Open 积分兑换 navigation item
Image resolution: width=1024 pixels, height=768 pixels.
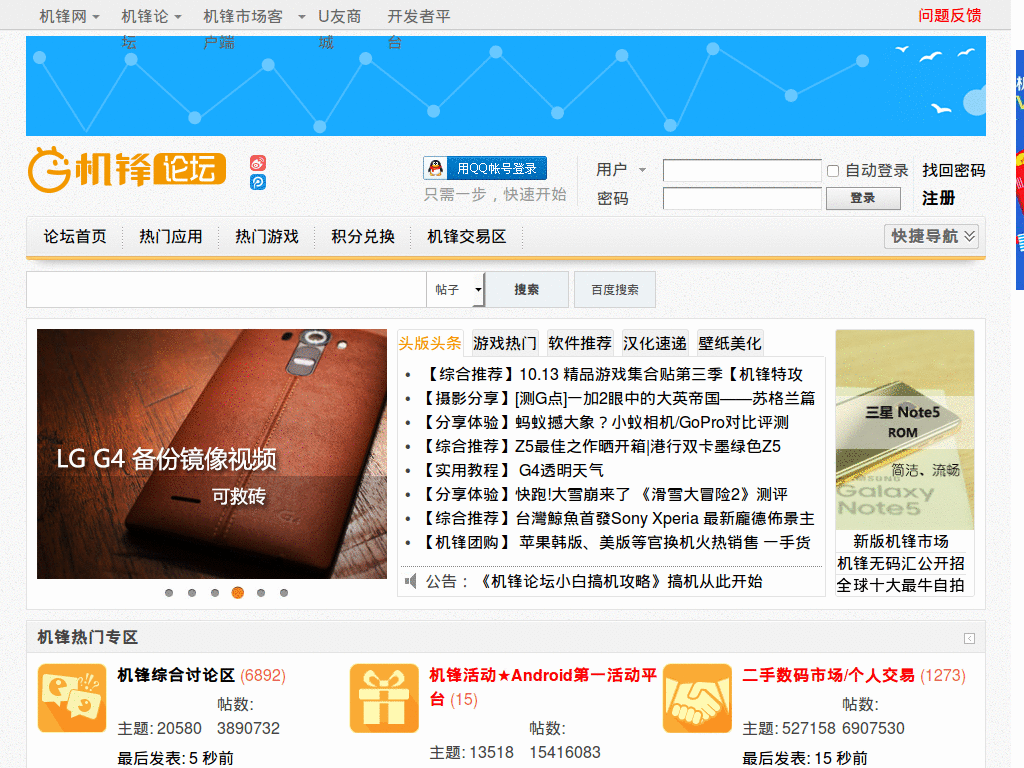point(363,236)
